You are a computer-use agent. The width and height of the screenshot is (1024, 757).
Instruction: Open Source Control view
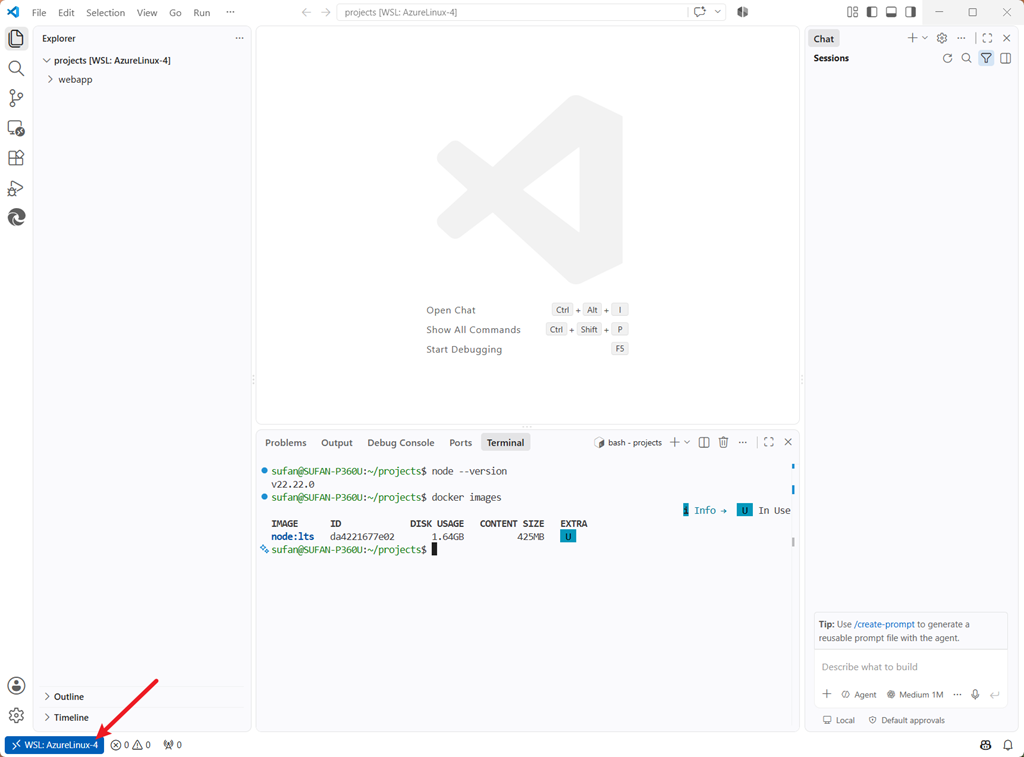(16, 98)
